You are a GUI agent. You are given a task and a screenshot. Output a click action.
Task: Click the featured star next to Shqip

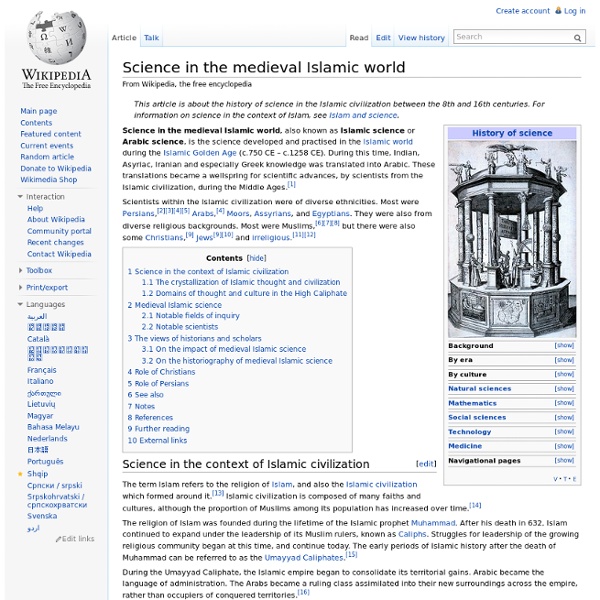(20, 474)
